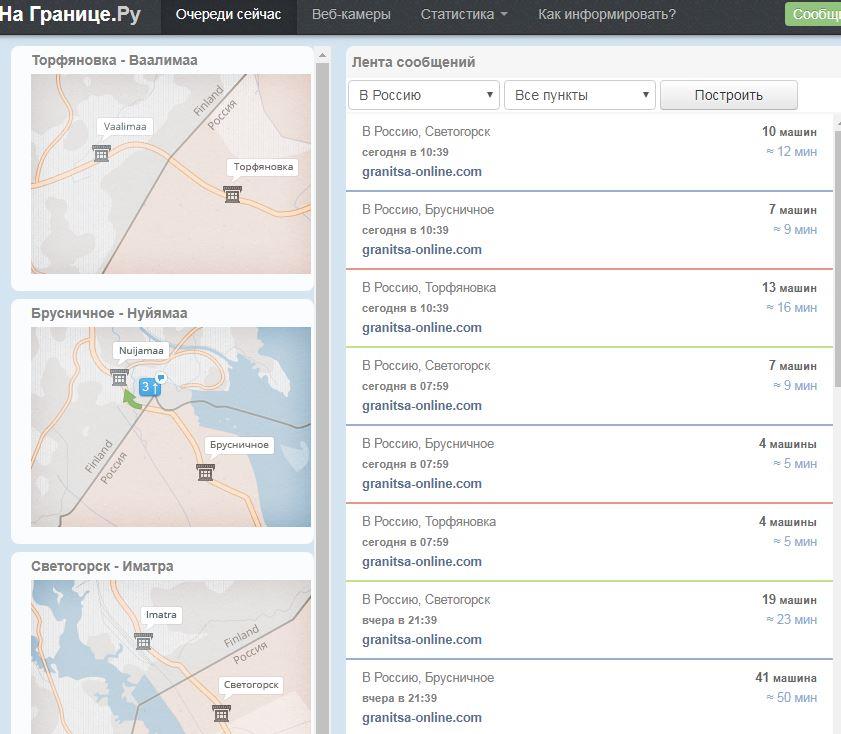Click the blue queue marker showing 3

coord(149,386)
